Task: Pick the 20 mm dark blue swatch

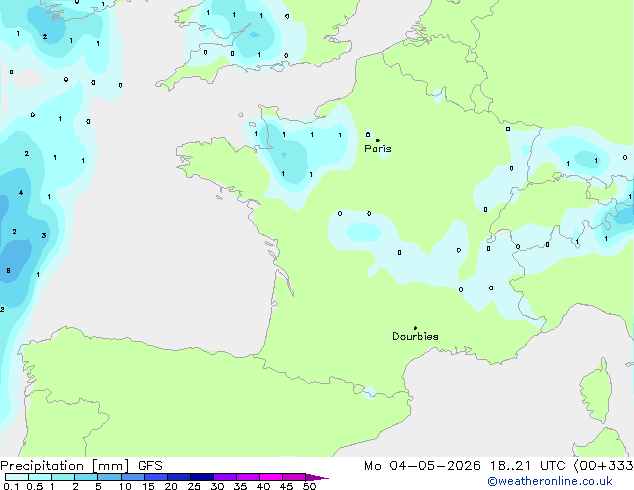Action: click(x=179, y=477)
